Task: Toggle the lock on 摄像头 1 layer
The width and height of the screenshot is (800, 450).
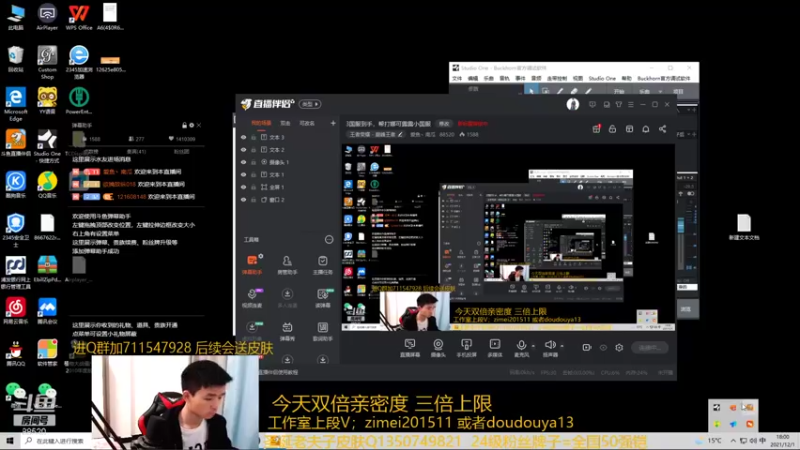Action: [x=254, y=162]
